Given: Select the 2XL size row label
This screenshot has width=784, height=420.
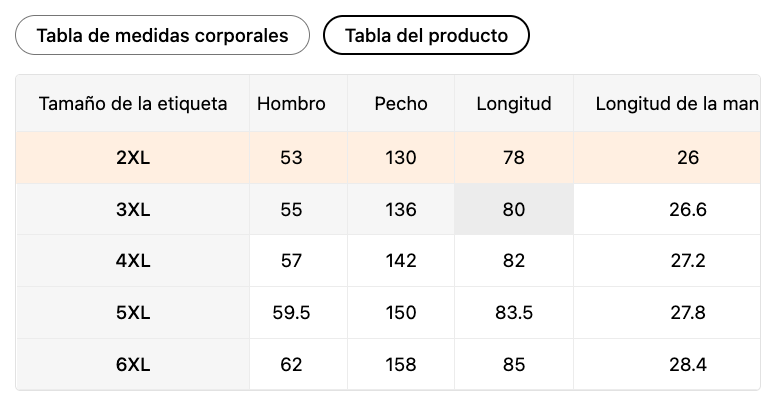Looking at the screenshot, I should (x=133, y=157).
